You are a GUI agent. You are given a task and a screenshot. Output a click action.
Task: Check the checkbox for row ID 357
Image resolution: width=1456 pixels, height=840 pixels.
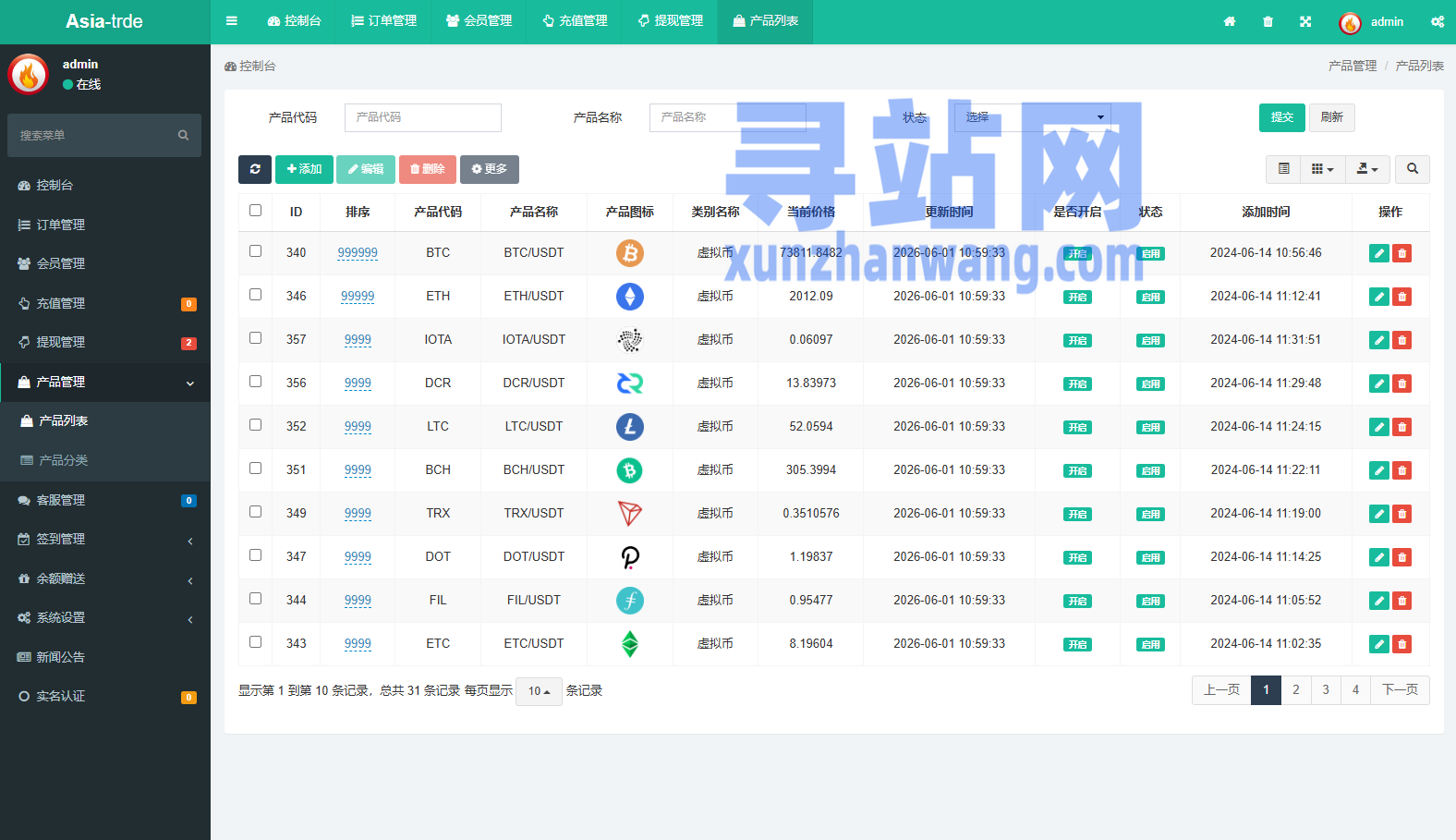pyautogui.click(x=255, y=338)
